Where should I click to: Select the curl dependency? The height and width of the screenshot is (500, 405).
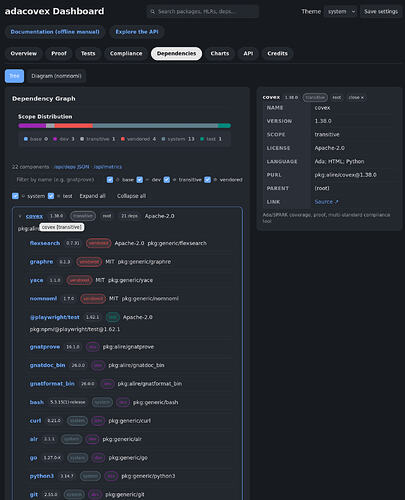coord(35,421)
